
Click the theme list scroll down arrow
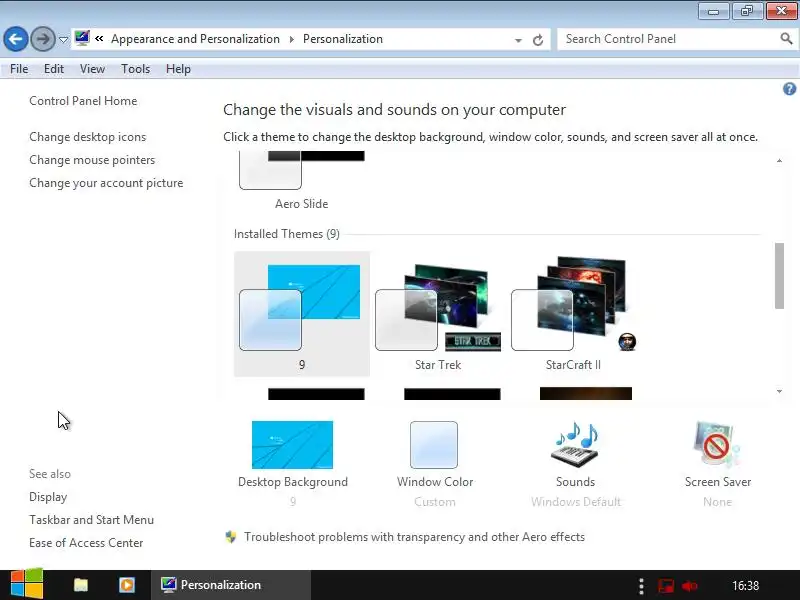(x=779, y=391)
